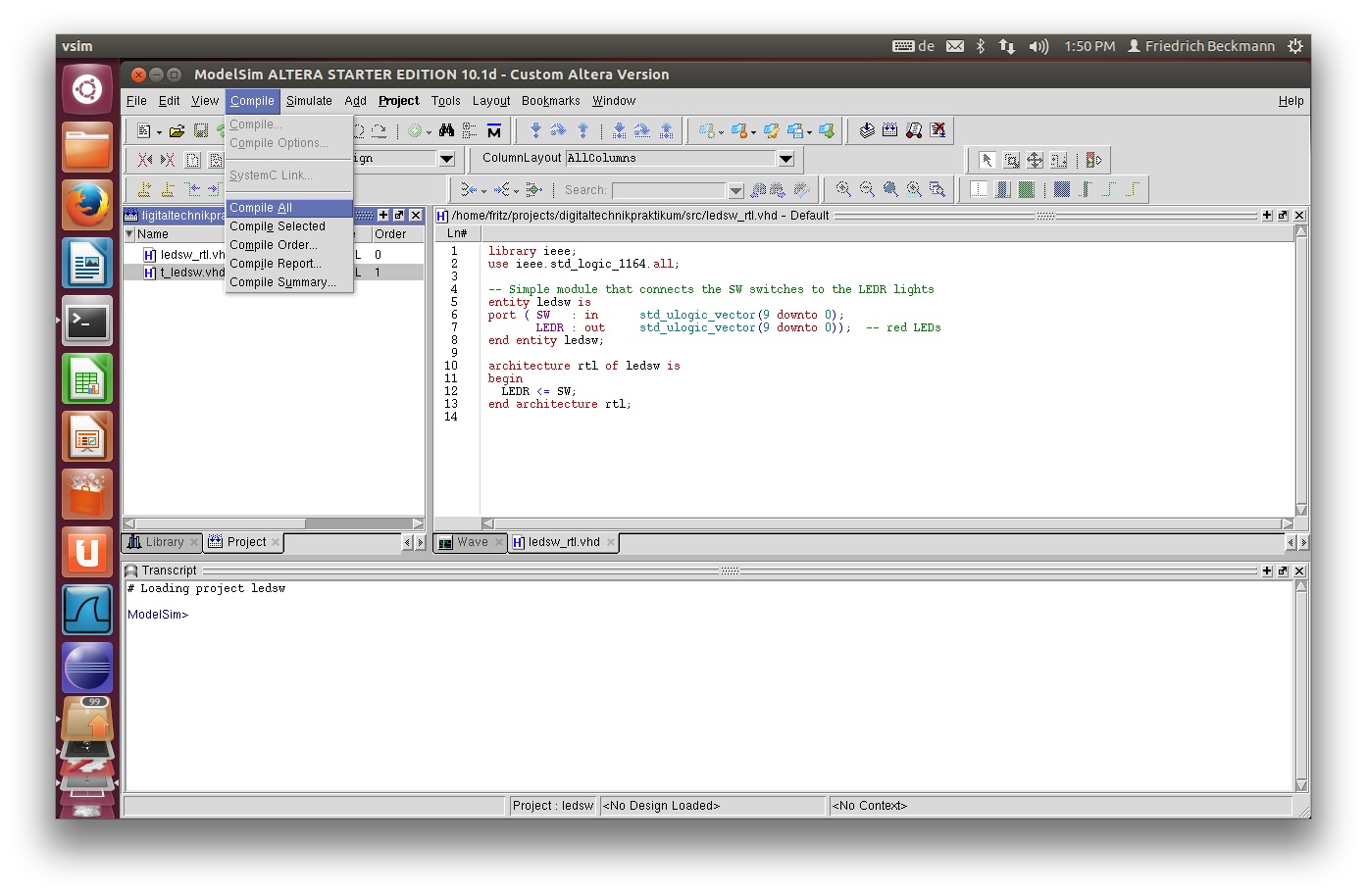Click the ModelSim 'M' toolbar icon

point(494,130)
